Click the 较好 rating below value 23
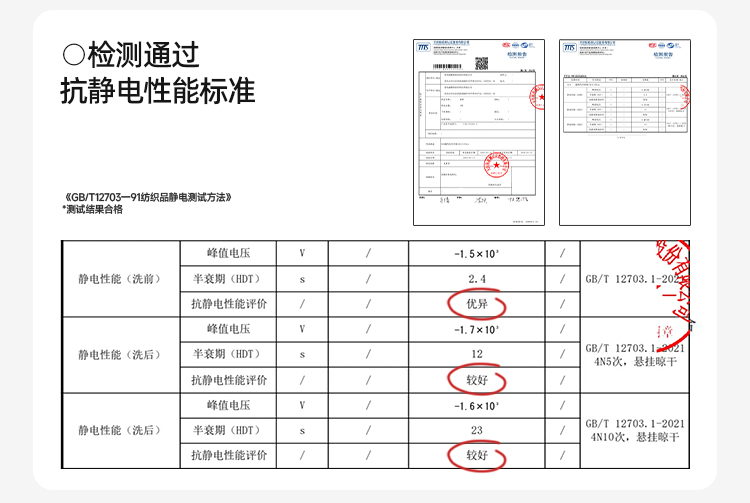Viewport: 750px width, 503px height. (477, 455)
